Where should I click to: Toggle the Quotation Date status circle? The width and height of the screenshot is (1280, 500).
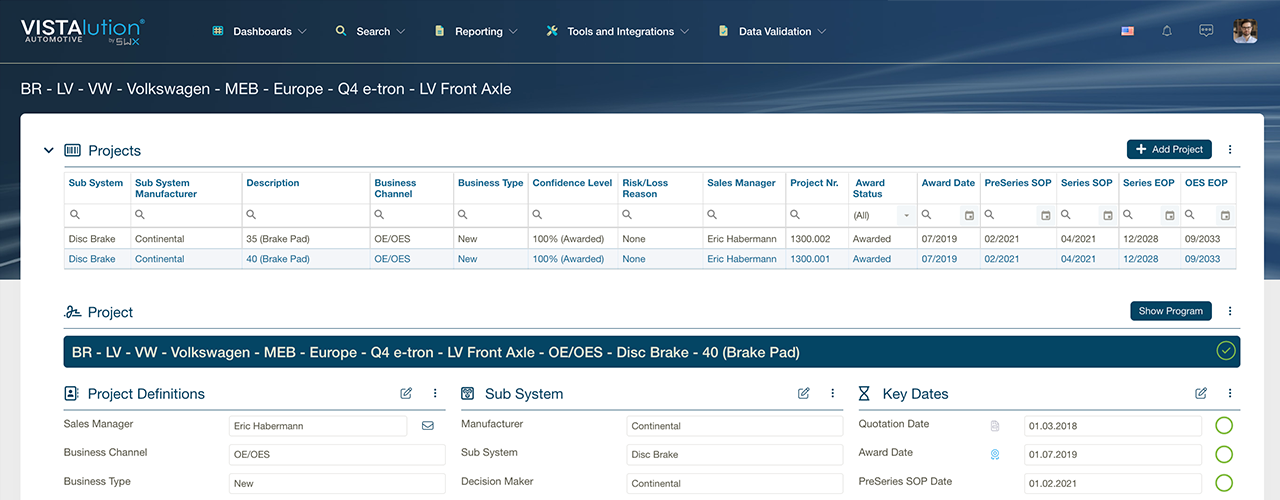[1224, 426]
